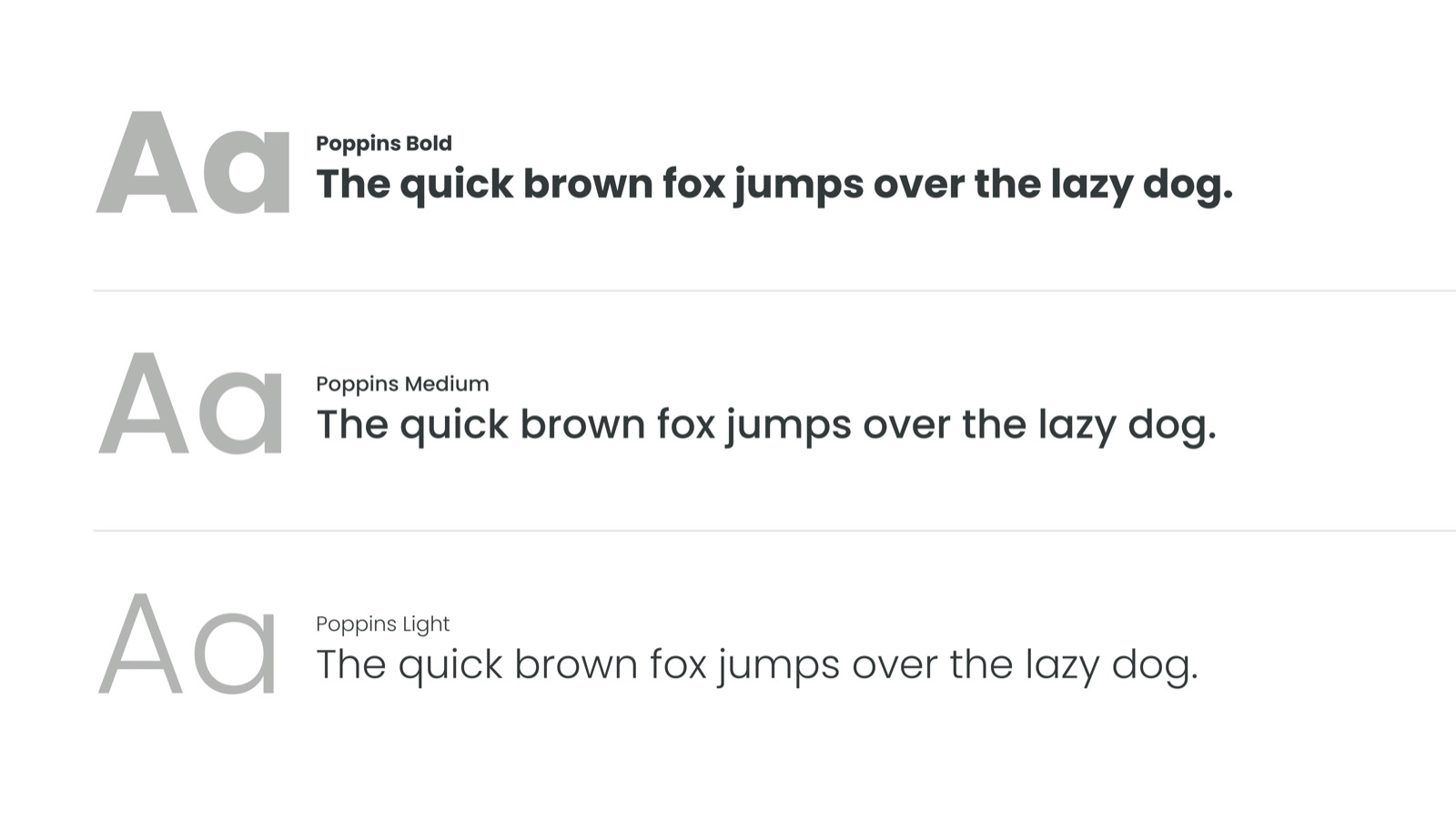Click the divider line above the Light sample
This screenshot has width=1456, height=821.
coord(773,531)
